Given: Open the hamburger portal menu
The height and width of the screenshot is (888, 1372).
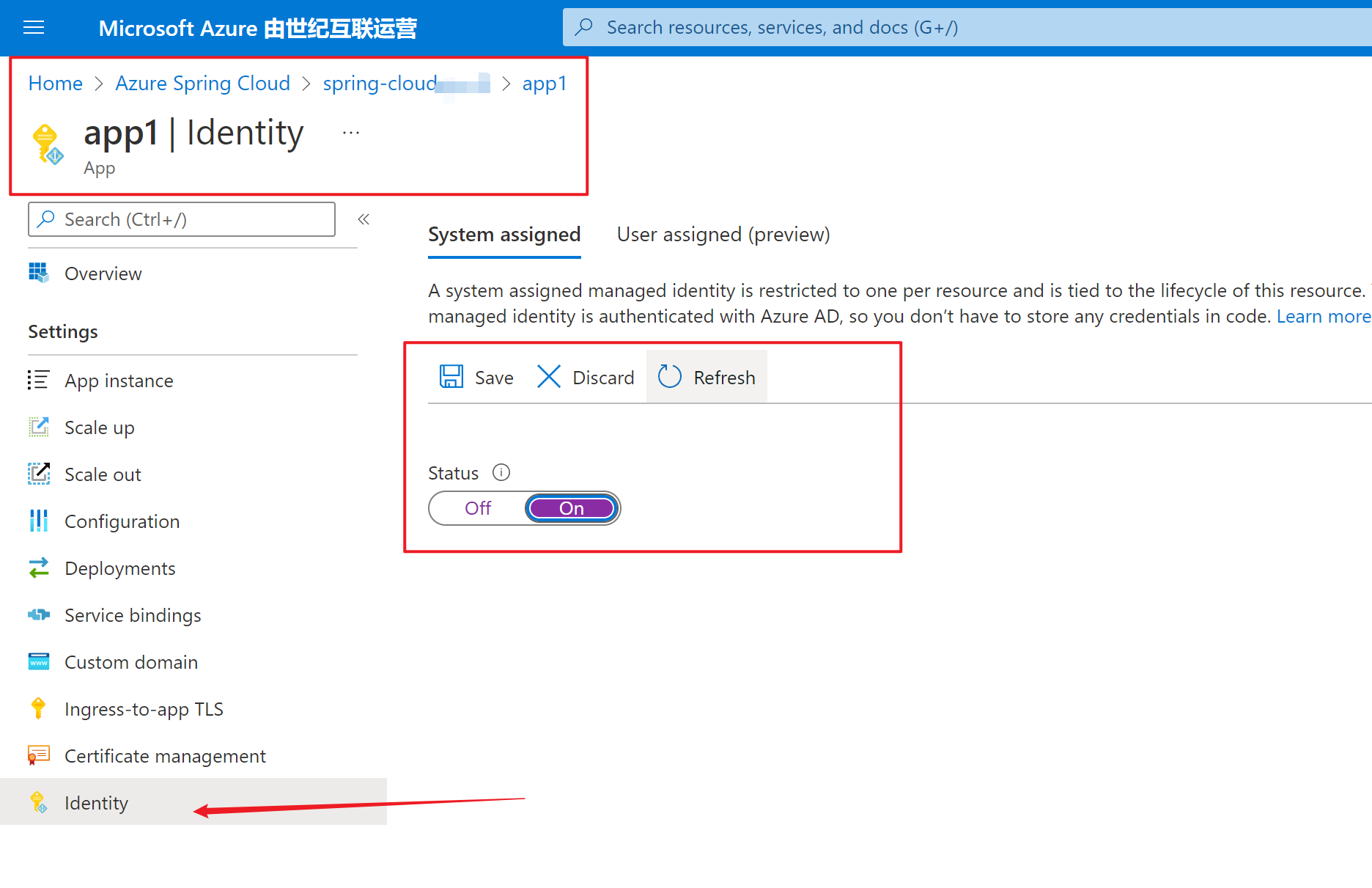Looking at the screenshot, I should [34, 28].
